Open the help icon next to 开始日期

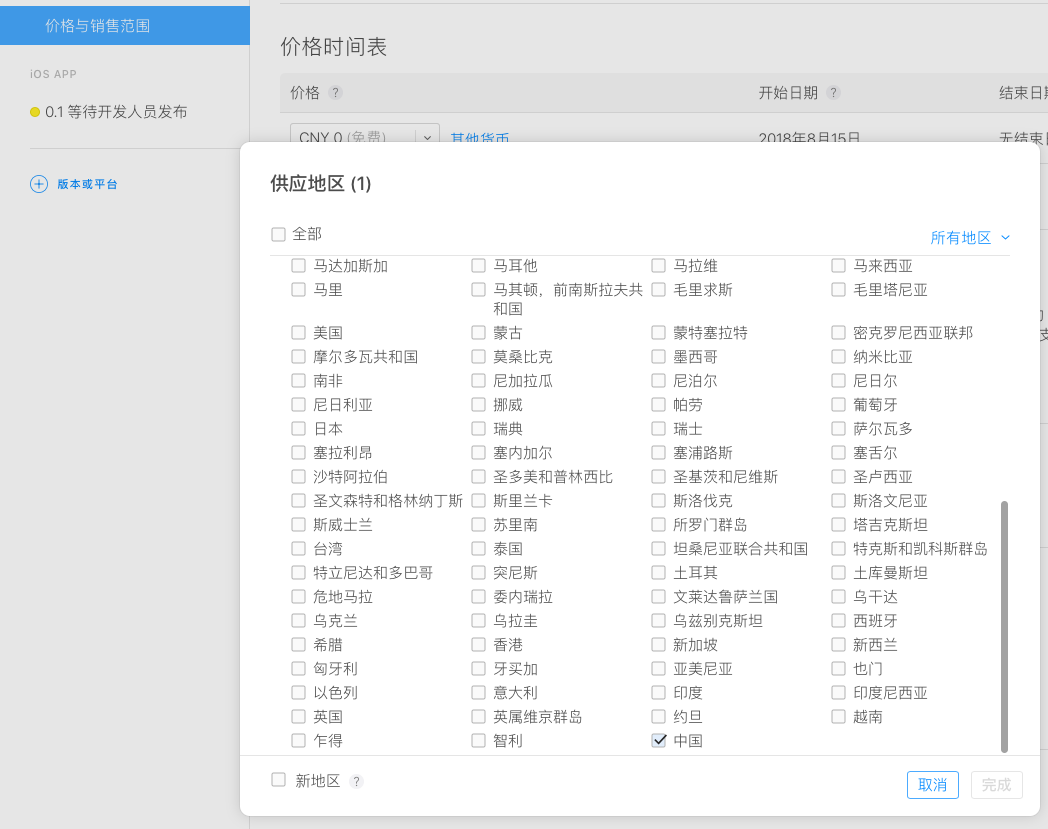(x=833, y=93)
